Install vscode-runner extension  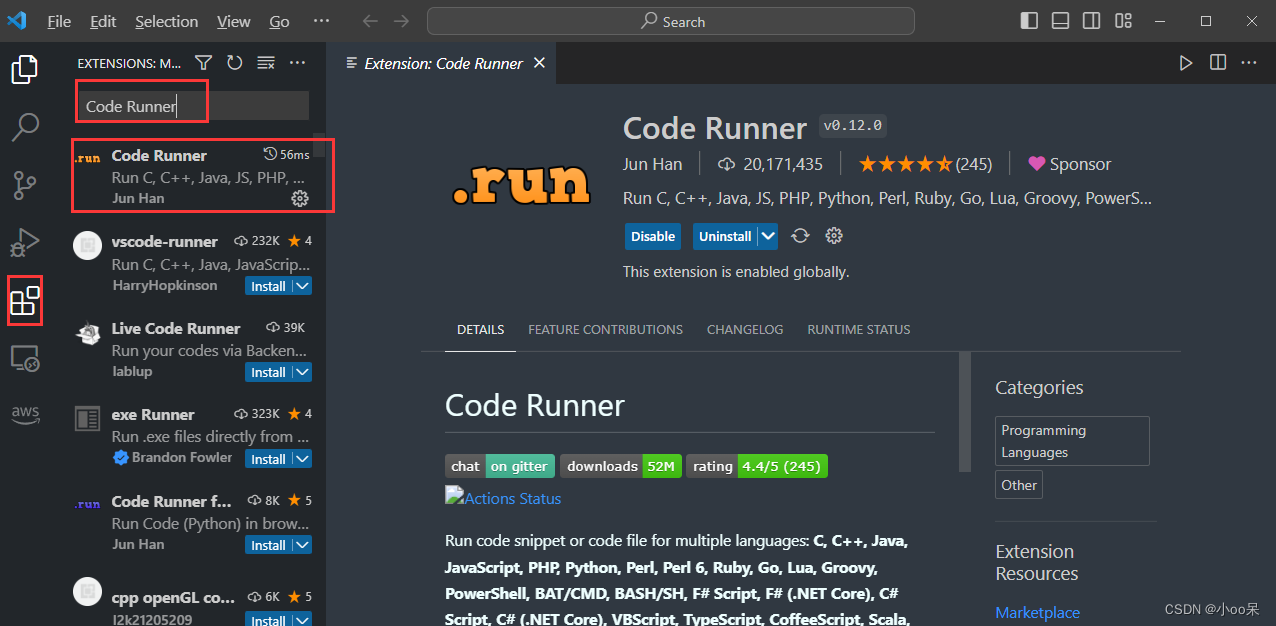(x=268, y=286)
